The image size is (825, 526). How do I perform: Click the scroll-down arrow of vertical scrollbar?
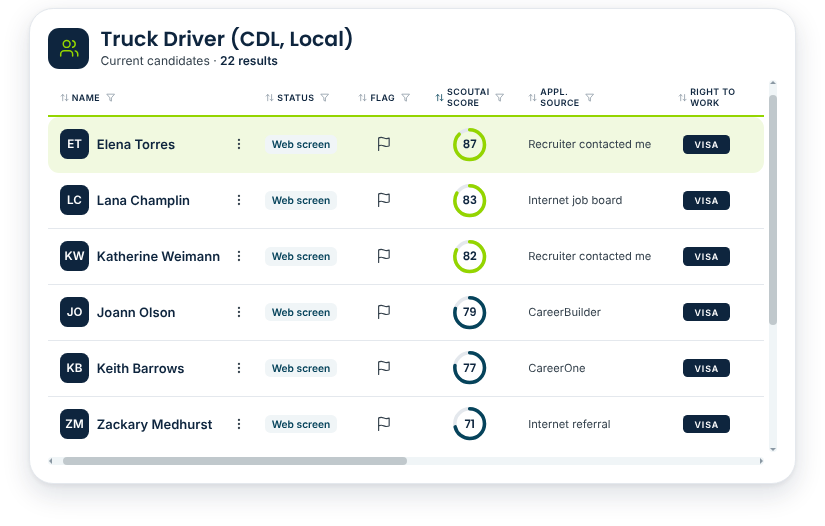pyautogui.click(x=773, y=449)
